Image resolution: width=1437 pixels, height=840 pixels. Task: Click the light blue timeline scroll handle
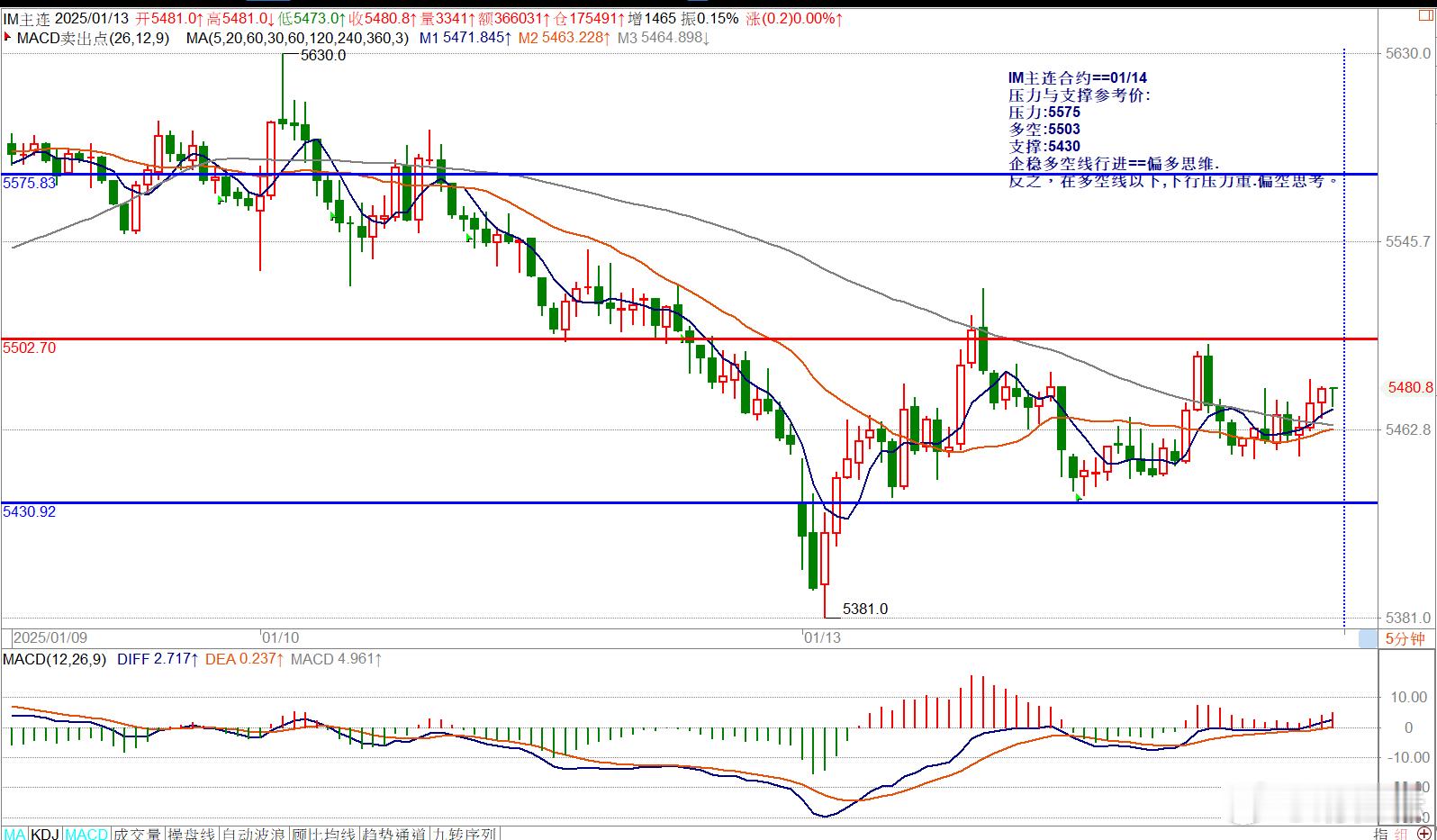click(1368, 638)
